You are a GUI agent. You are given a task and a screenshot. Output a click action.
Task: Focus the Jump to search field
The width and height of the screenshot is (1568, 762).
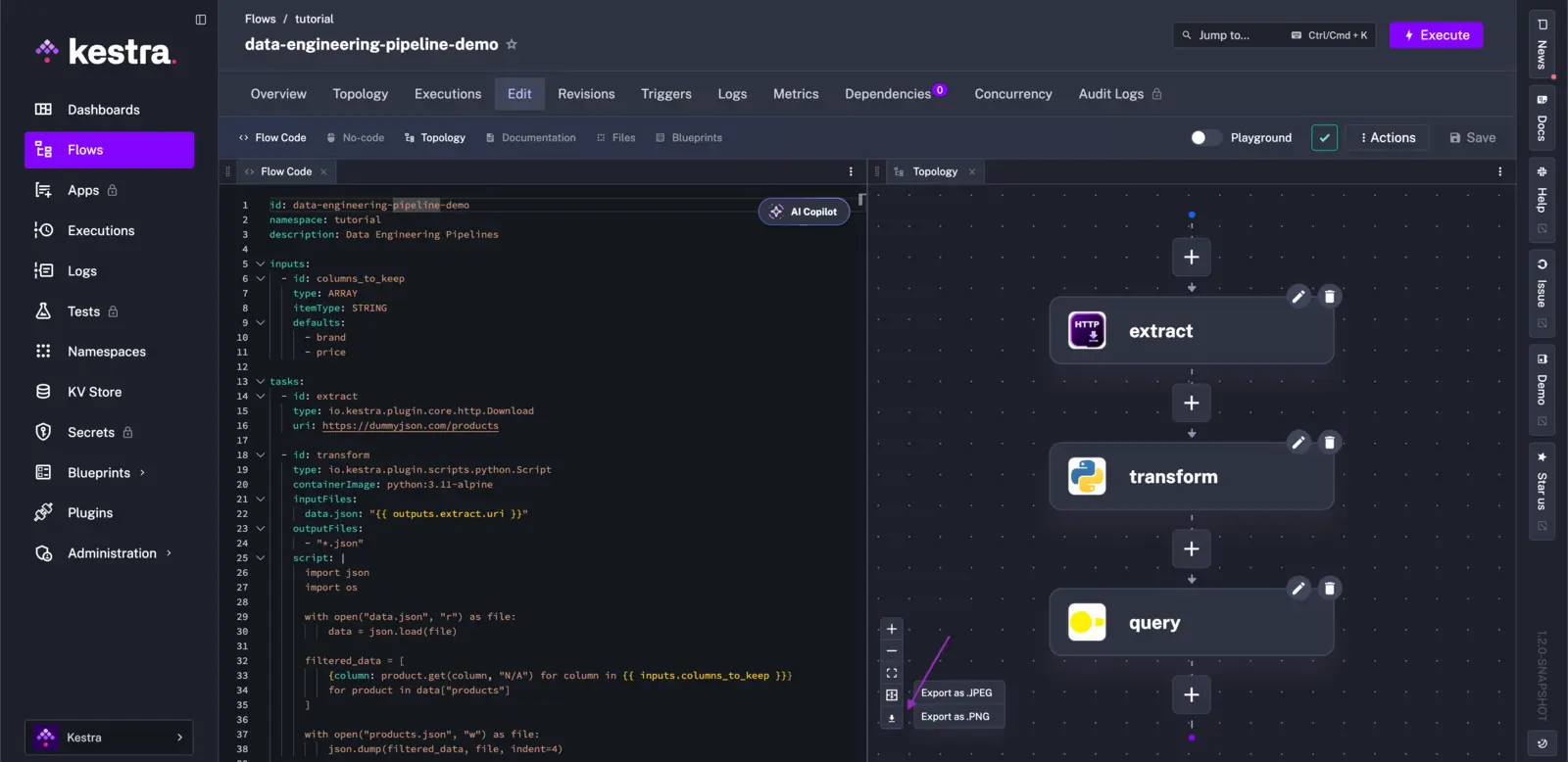click(1274, 35)
